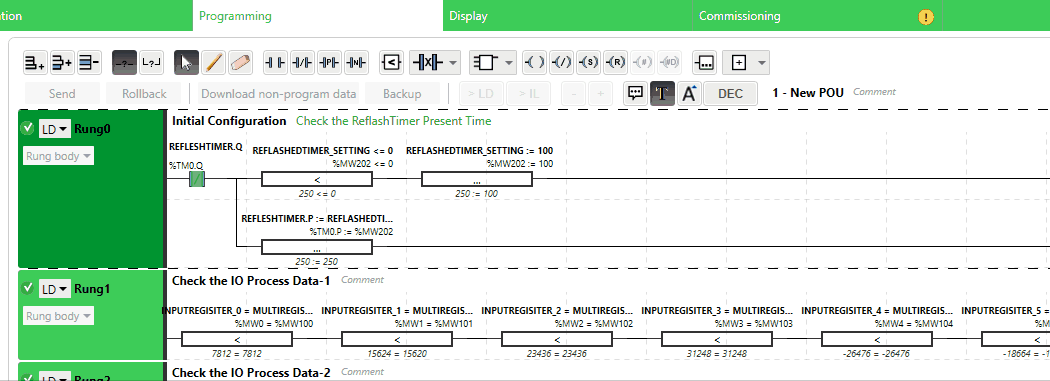This screenshot has height=381, width=1050.
Task: Select the %MW202 <= 0 comparison block
Action: [x=316, y=179]
